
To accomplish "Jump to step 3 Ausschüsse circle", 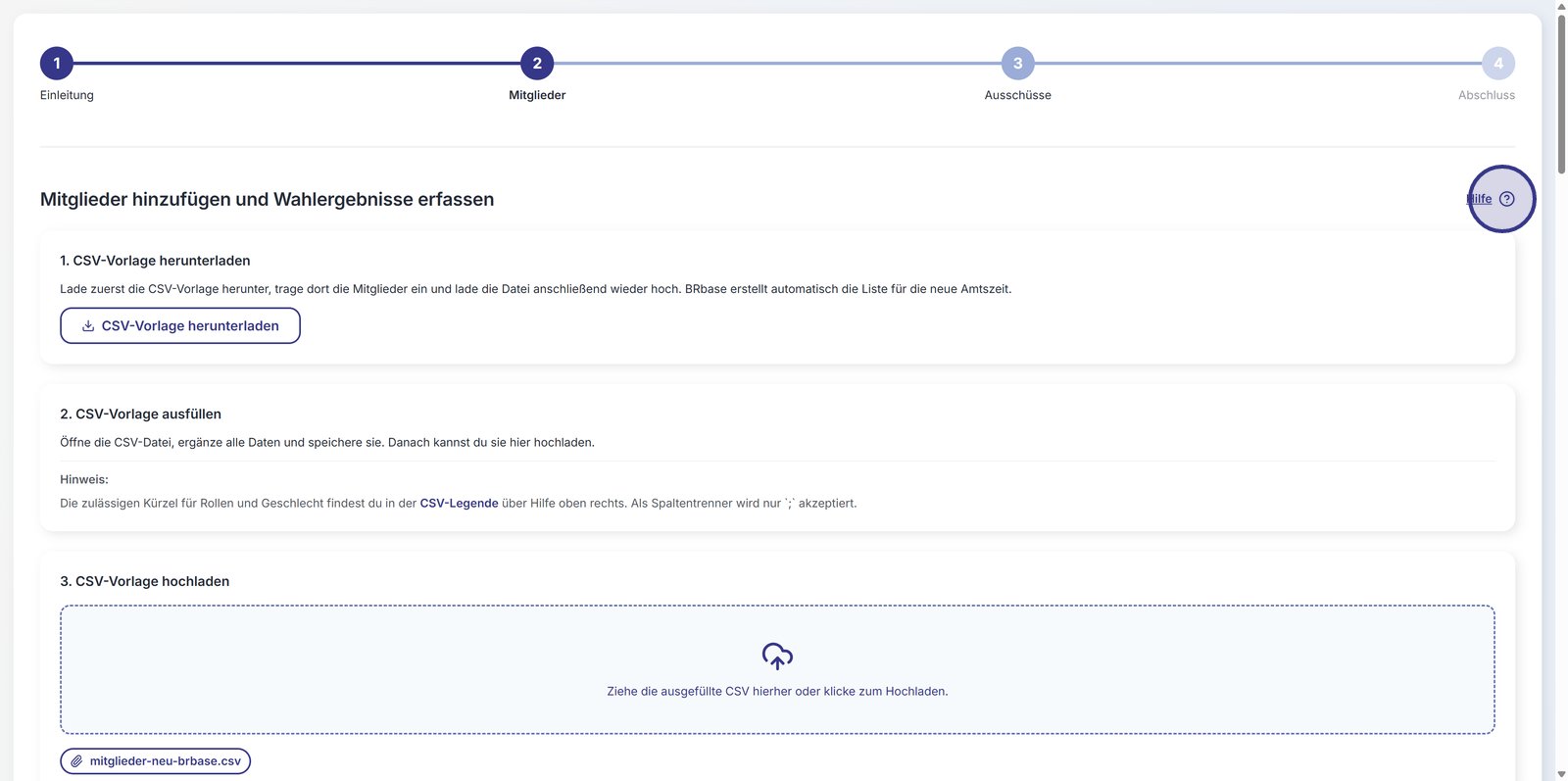I will [1018, 64].
